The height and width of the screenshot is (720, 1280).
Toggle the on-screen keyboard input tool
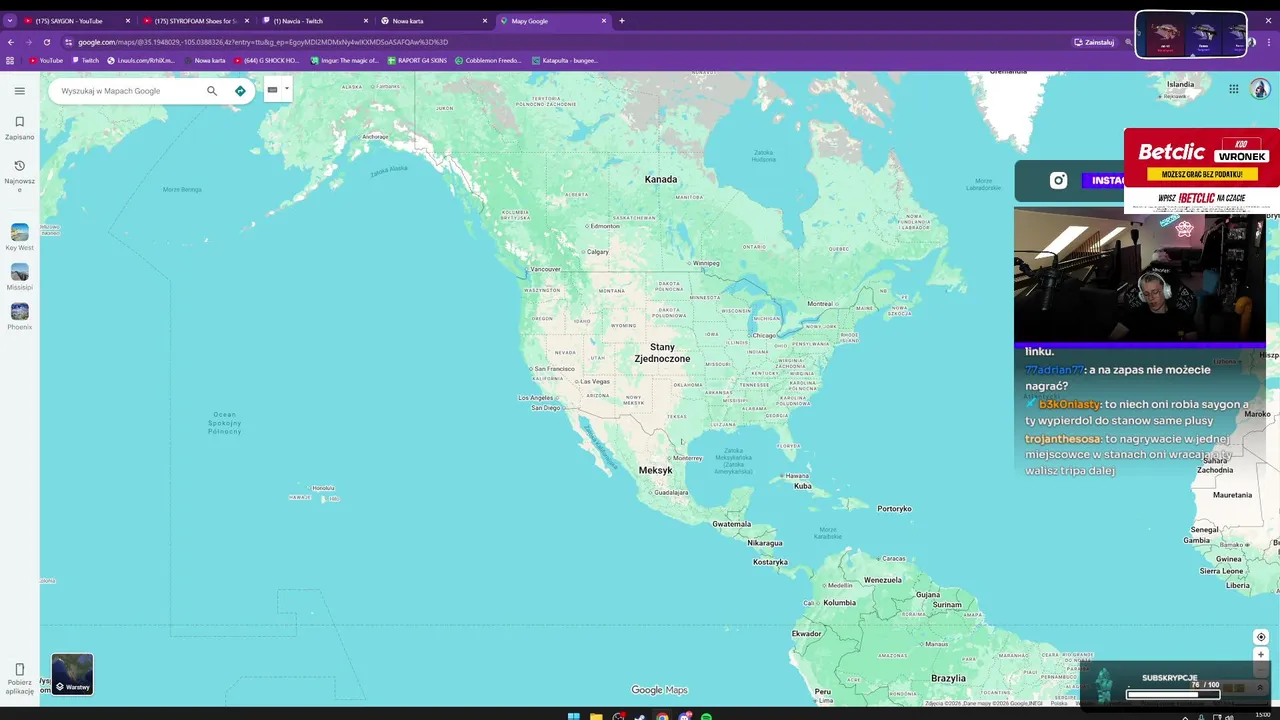[x=272, y=90]
